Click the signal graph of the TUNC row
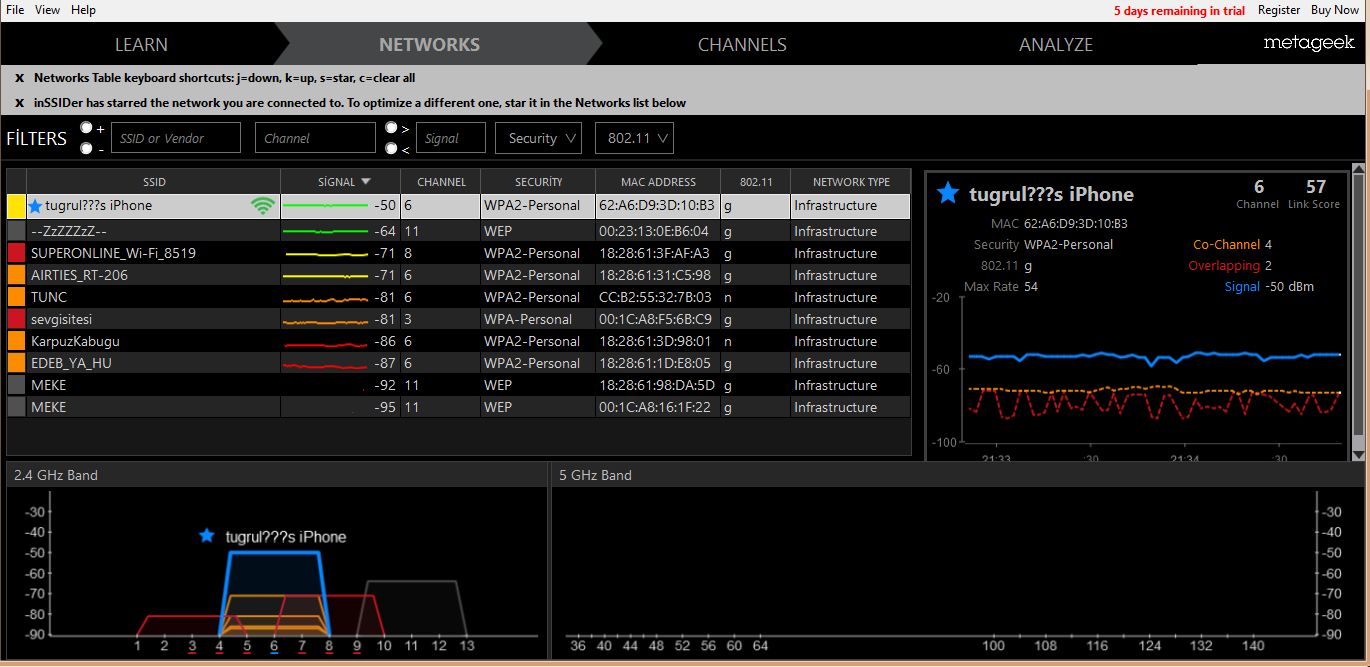Screen dimensions: 1370x667 (x=326, y=298)
